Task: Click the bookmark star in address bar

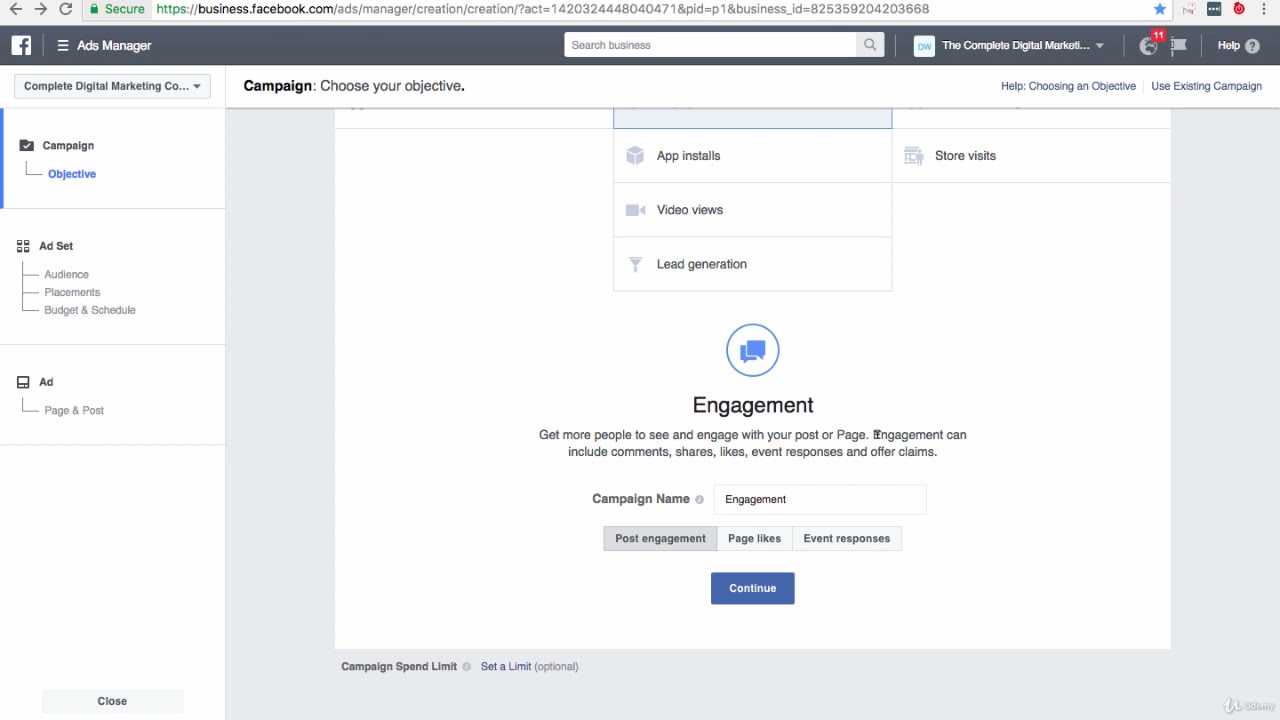Action: pos(1160,9)
